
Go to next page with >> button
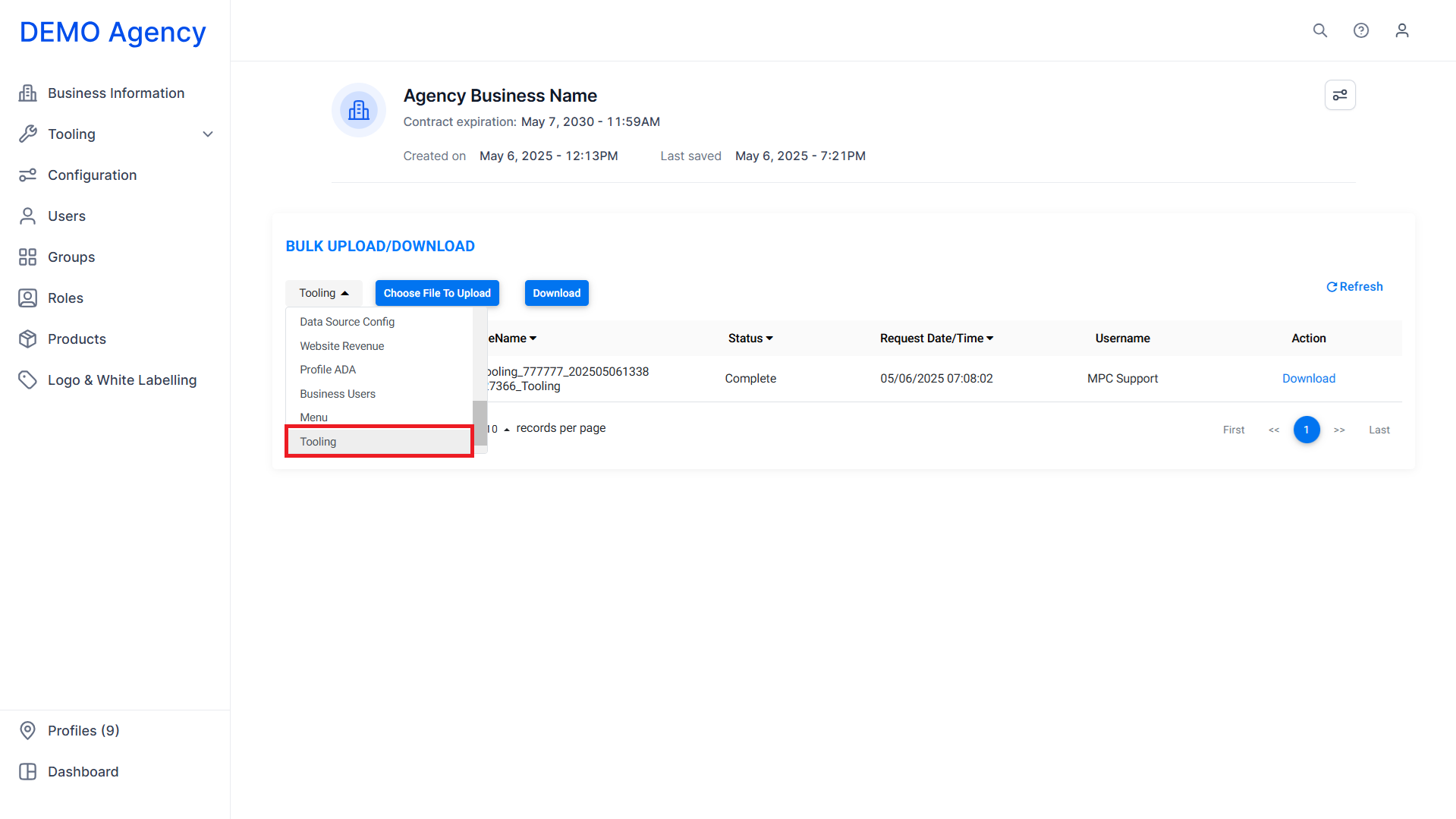point(1339,430)
